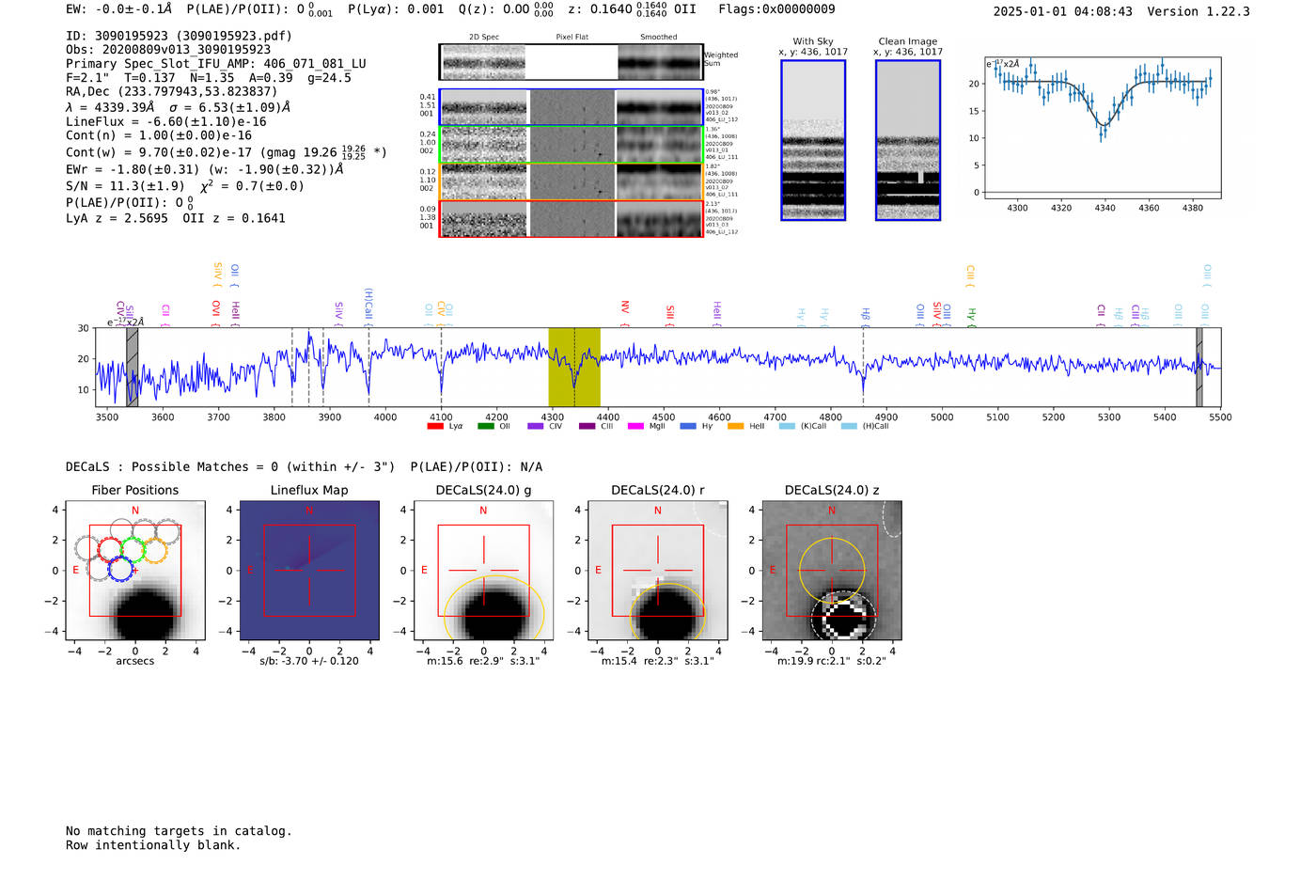Open the DECaLS(24.0) z image

point(832,571)
